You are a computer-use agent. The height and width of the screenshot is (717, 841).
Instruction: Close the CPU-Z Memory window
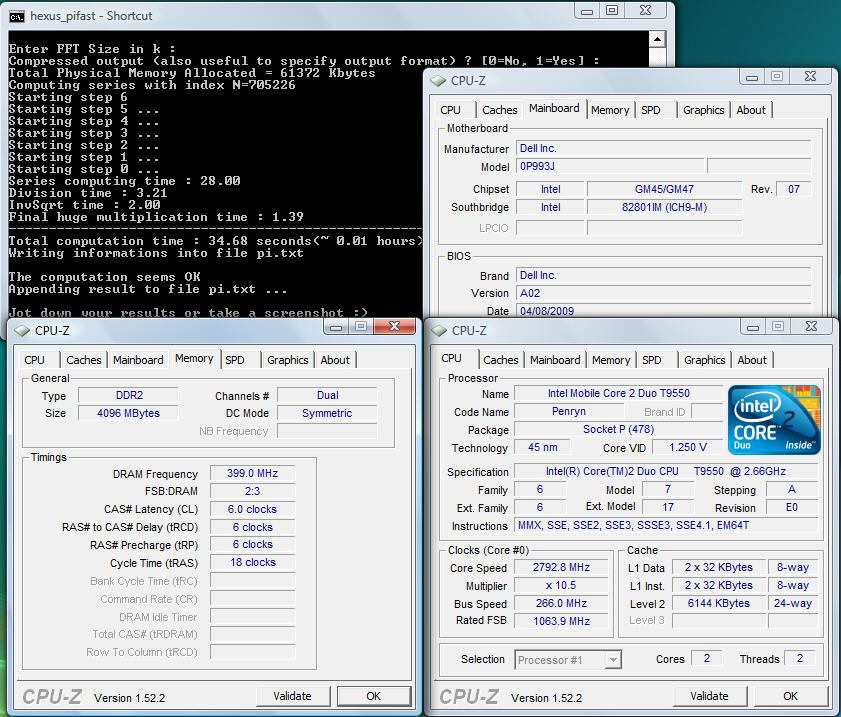point(394,327)
